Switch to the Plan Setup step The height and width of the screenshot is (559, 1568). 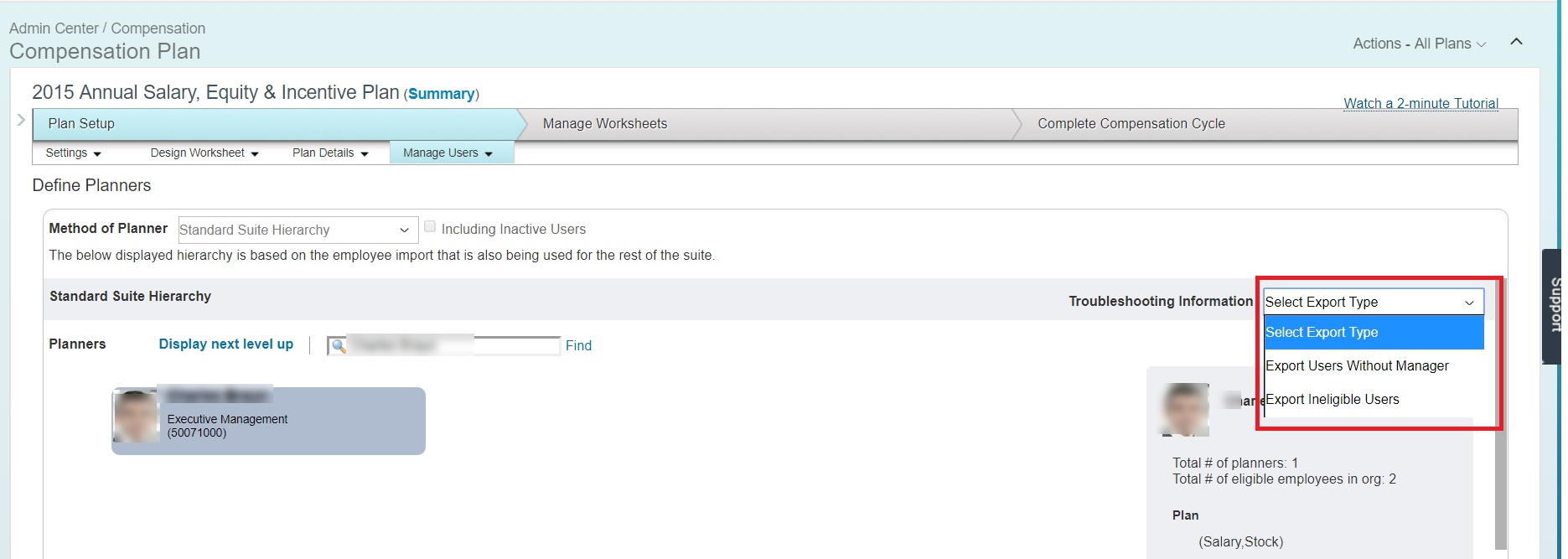tap(275, 124)
